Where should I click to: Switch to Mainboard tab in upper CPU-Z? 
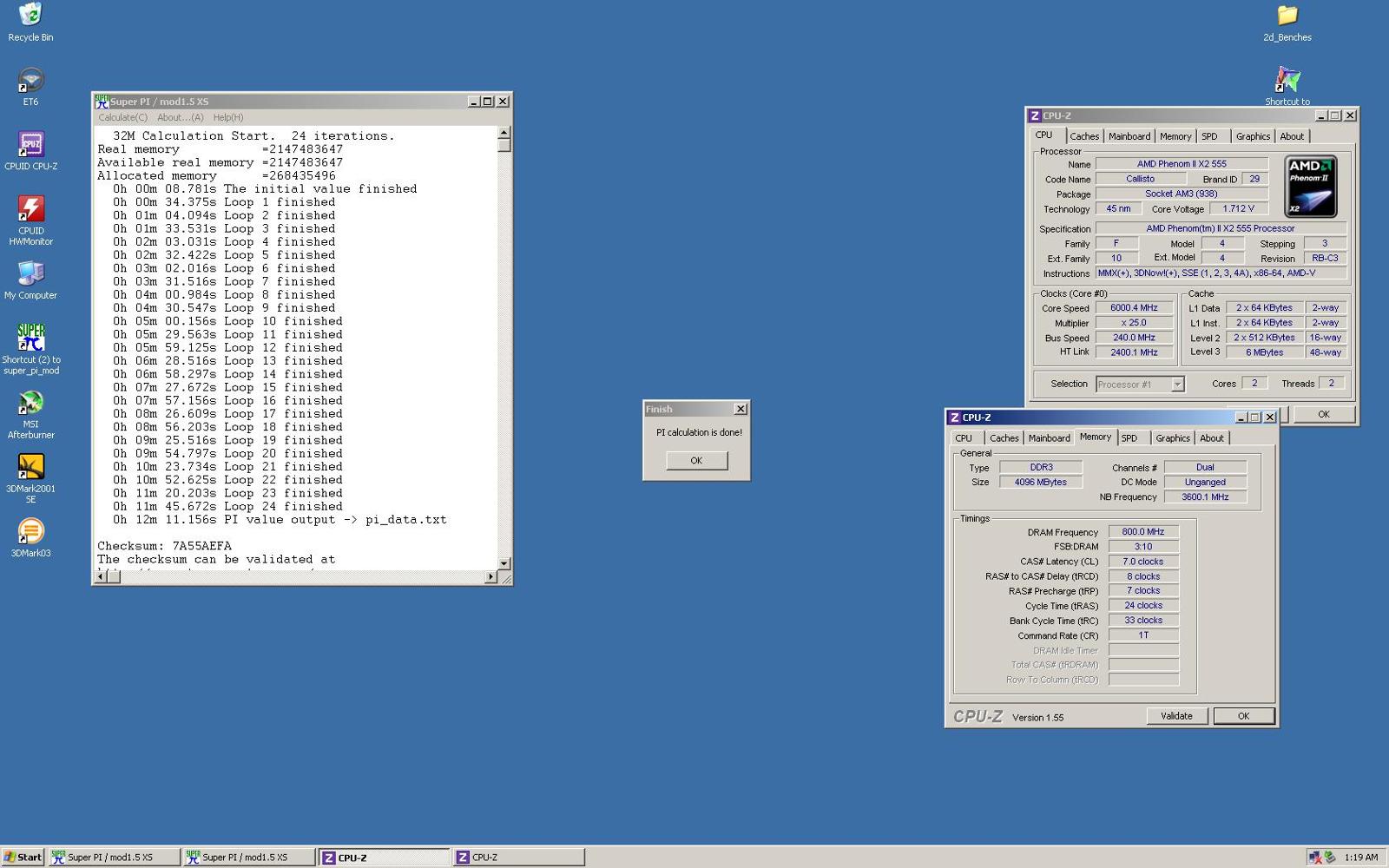pyautogui.click(x=1129, y=136)
